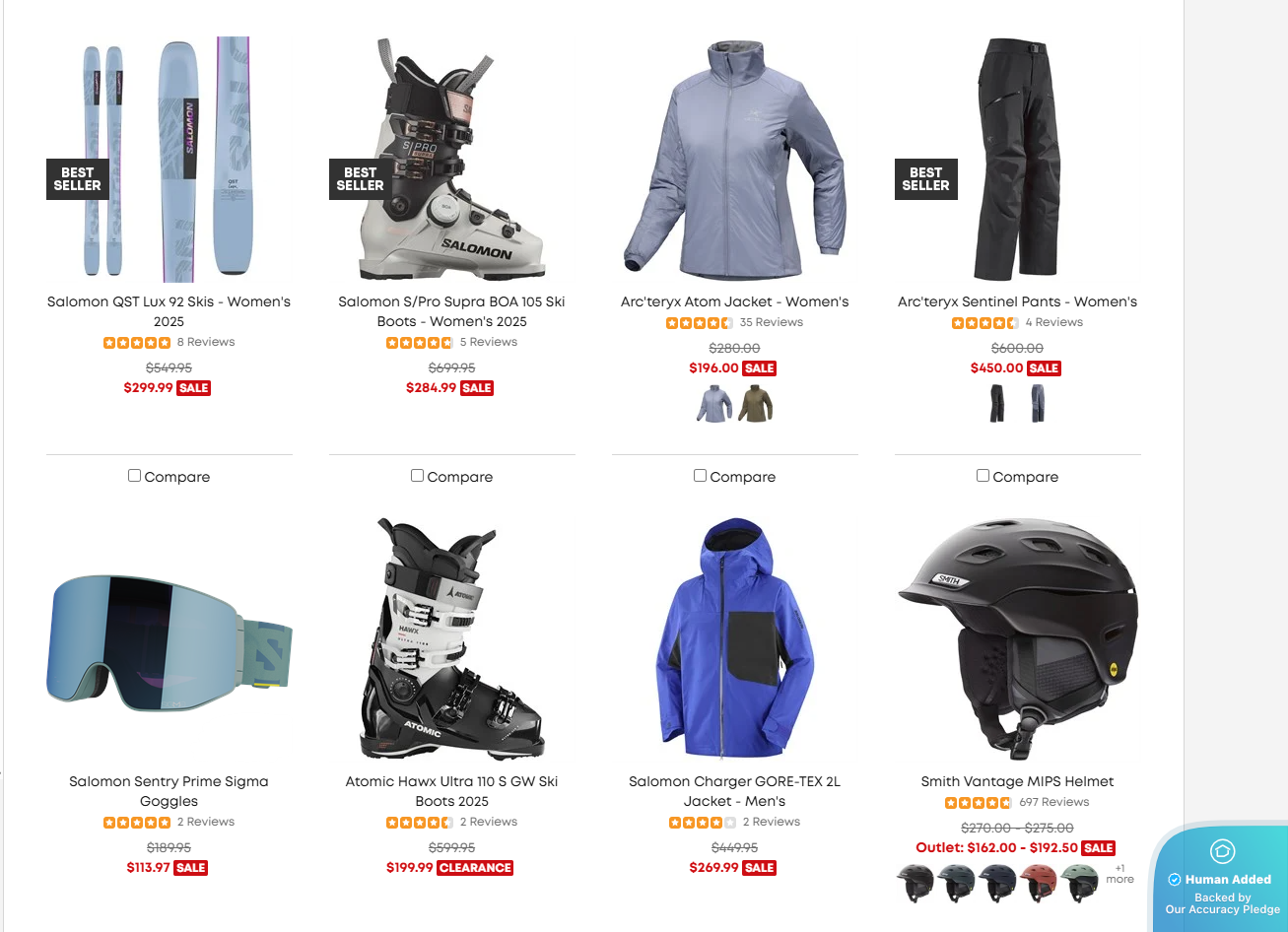Click the Smith Vantage MIPS Helmet photo
The width and height of the screenshot is (1288, 932).
click(1017, 639)
